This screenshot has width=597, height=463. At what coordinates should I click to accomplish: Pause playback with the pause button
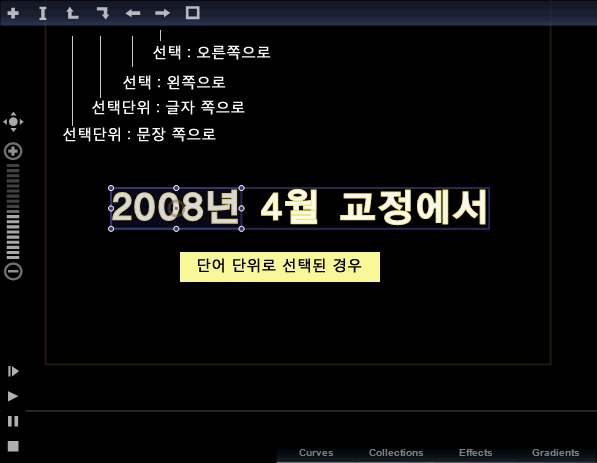[13, 421]
